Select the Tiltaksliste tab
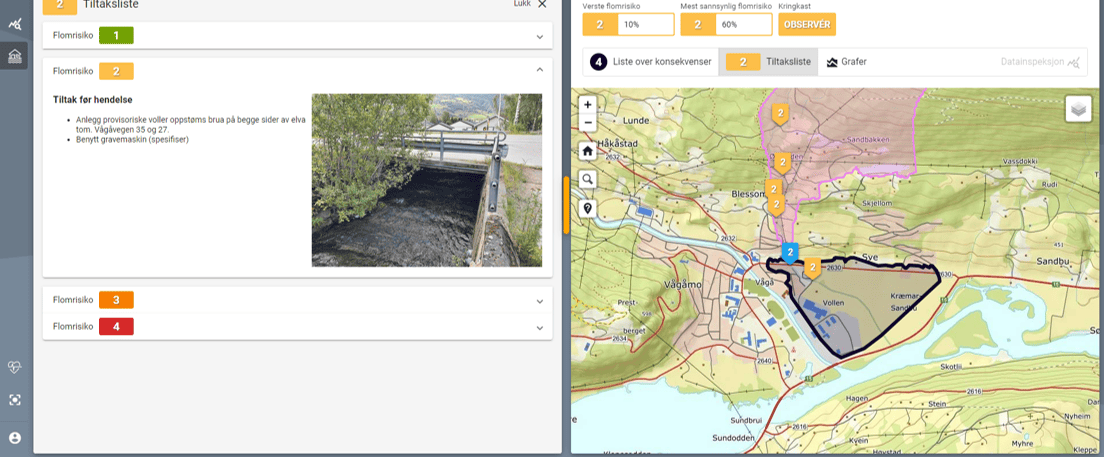Image resolution: width=1104 pixels, height=457 pixels. click(x=768, y=62)
